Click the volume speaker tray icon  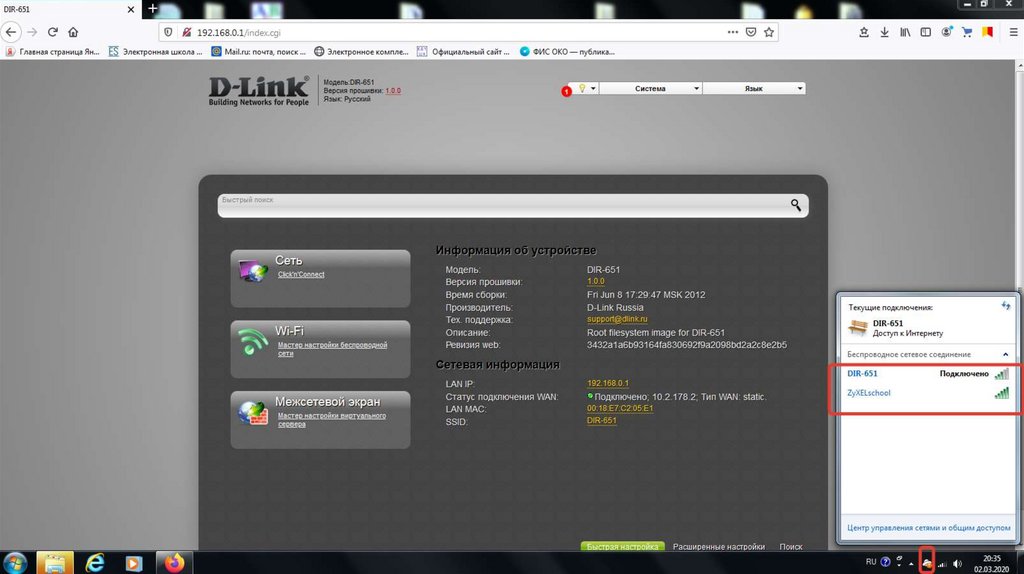957,563
